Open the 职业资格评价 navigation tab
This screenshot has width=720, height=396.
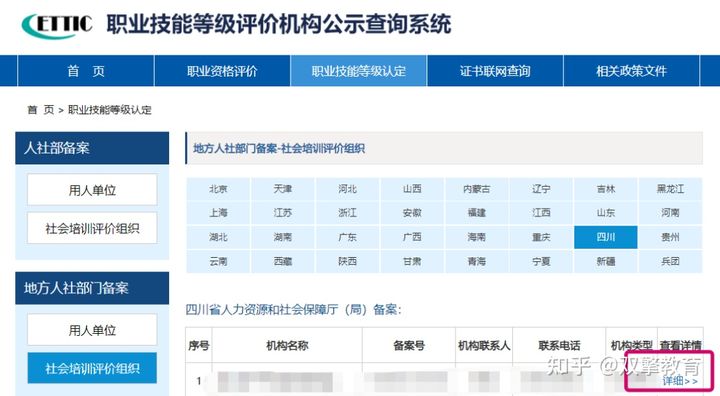(222, 71)
